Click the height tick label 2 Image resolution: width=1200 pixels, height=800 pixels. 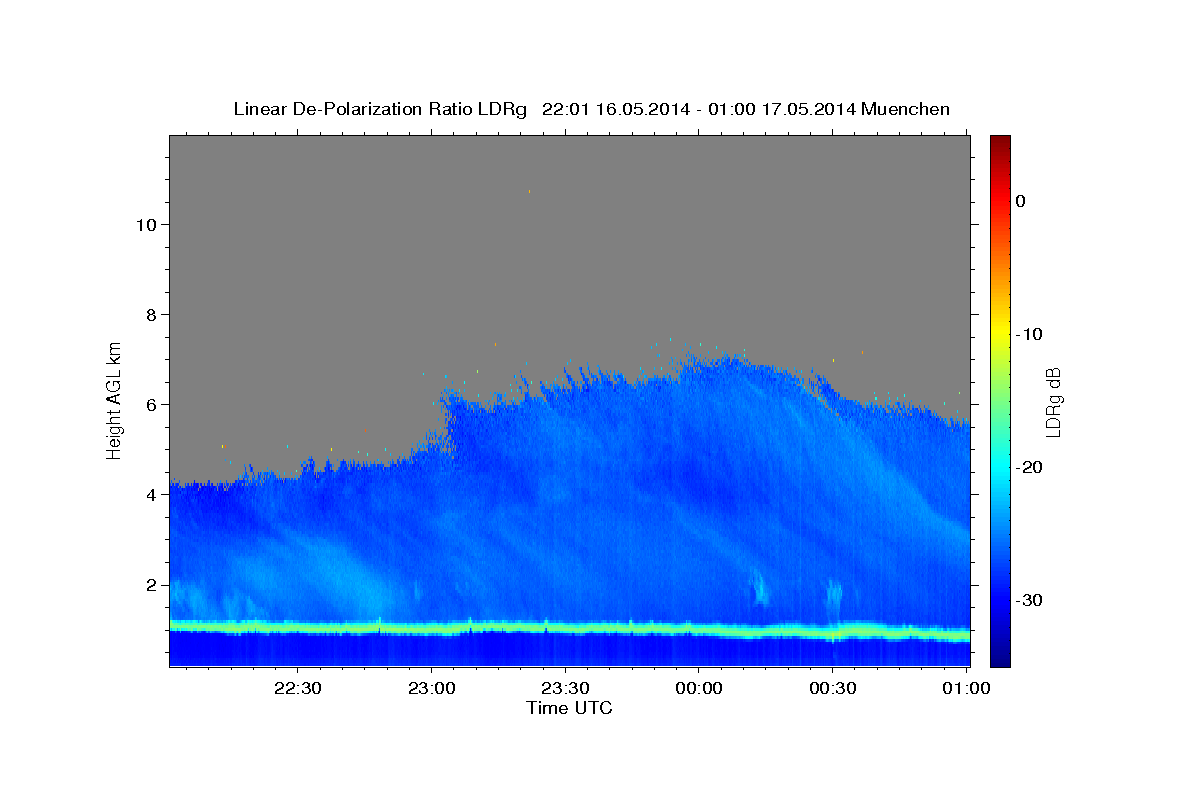point(152,584)
